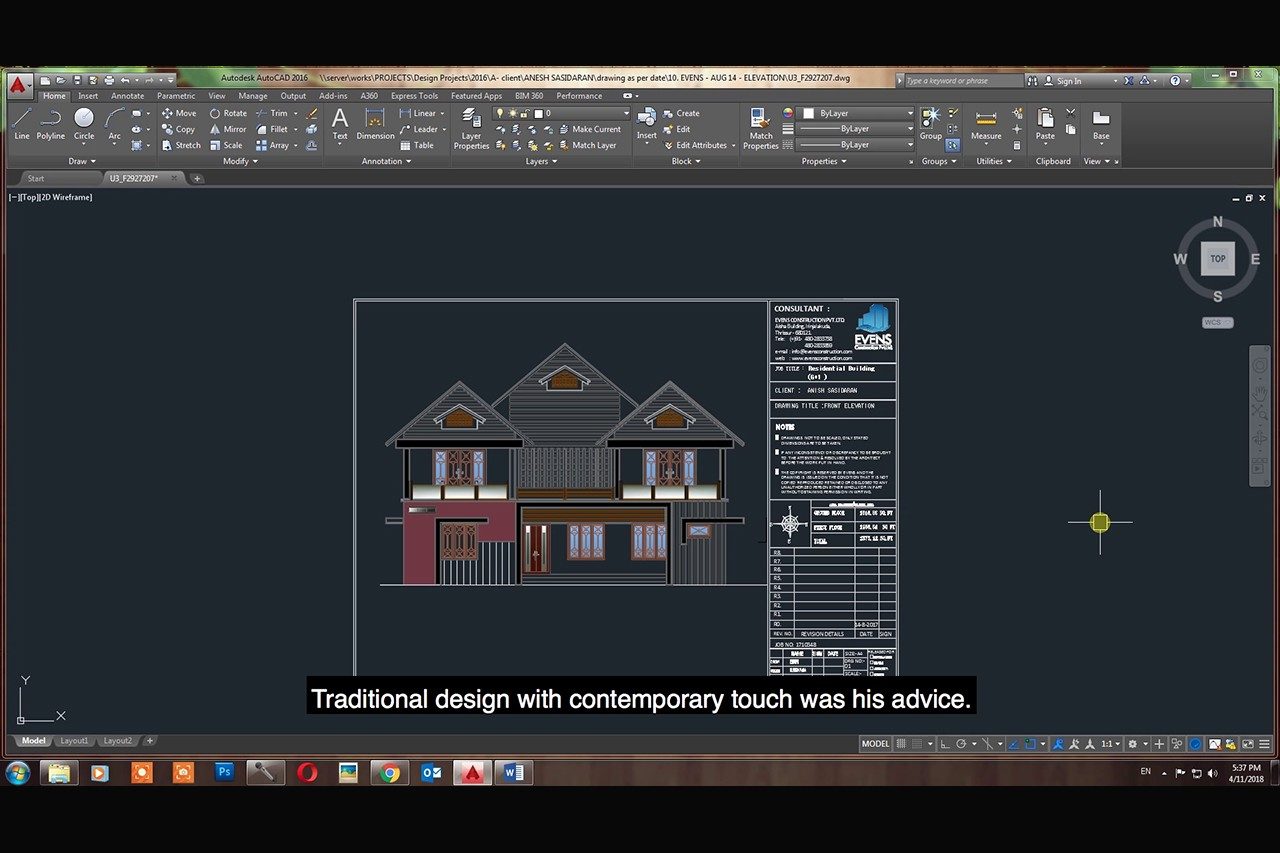Click the Mirror tool in Modify panel

(228, 129)
